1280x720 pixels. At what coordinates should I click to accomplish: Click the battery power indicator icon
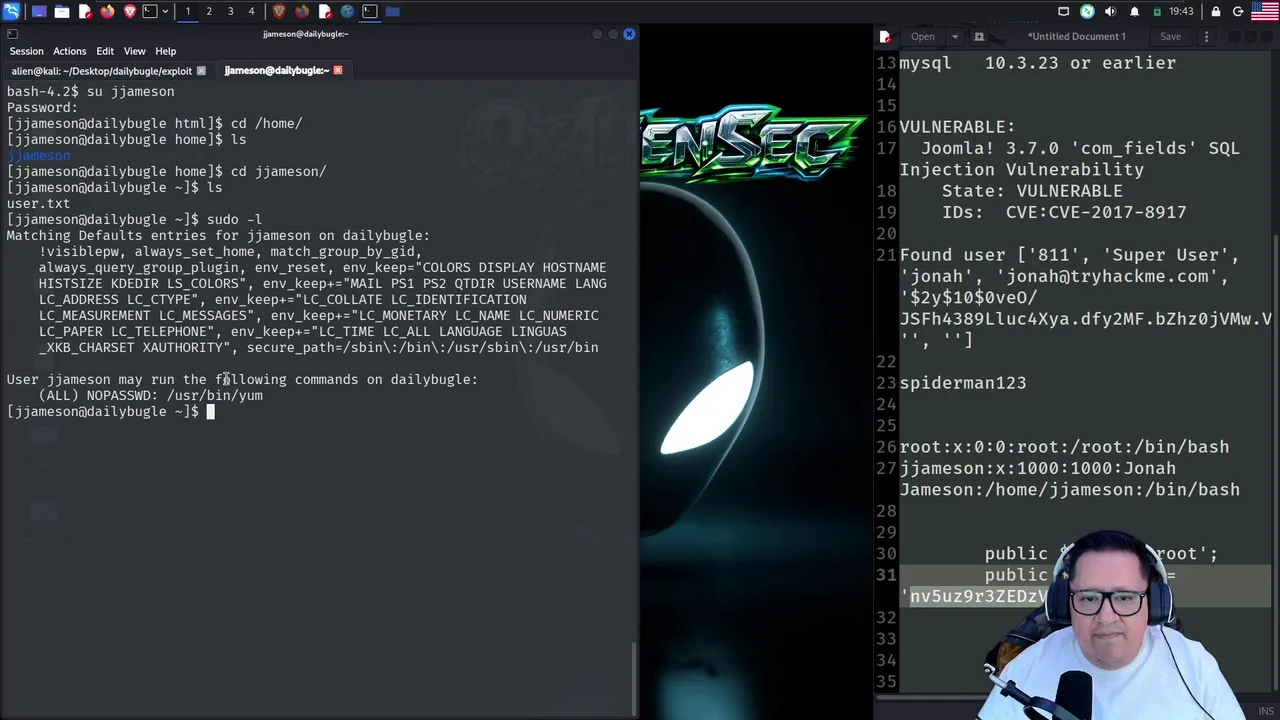point(1157,11)
